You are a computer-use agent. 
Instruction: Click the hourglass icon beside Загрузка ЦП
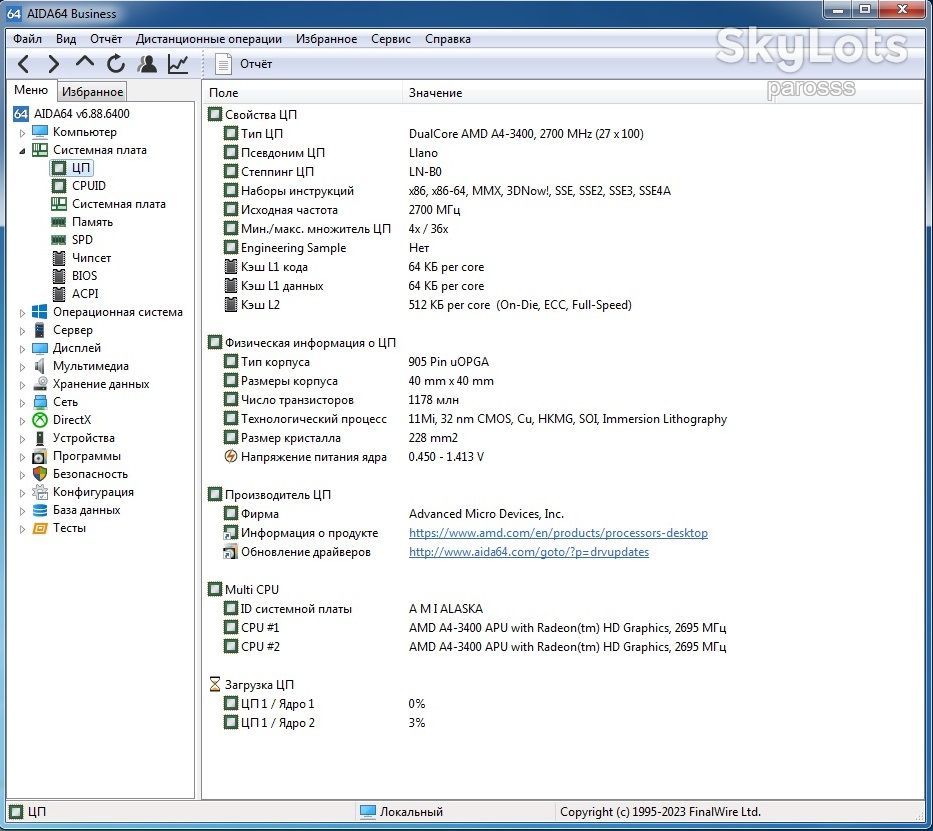(x=215, y=684)
